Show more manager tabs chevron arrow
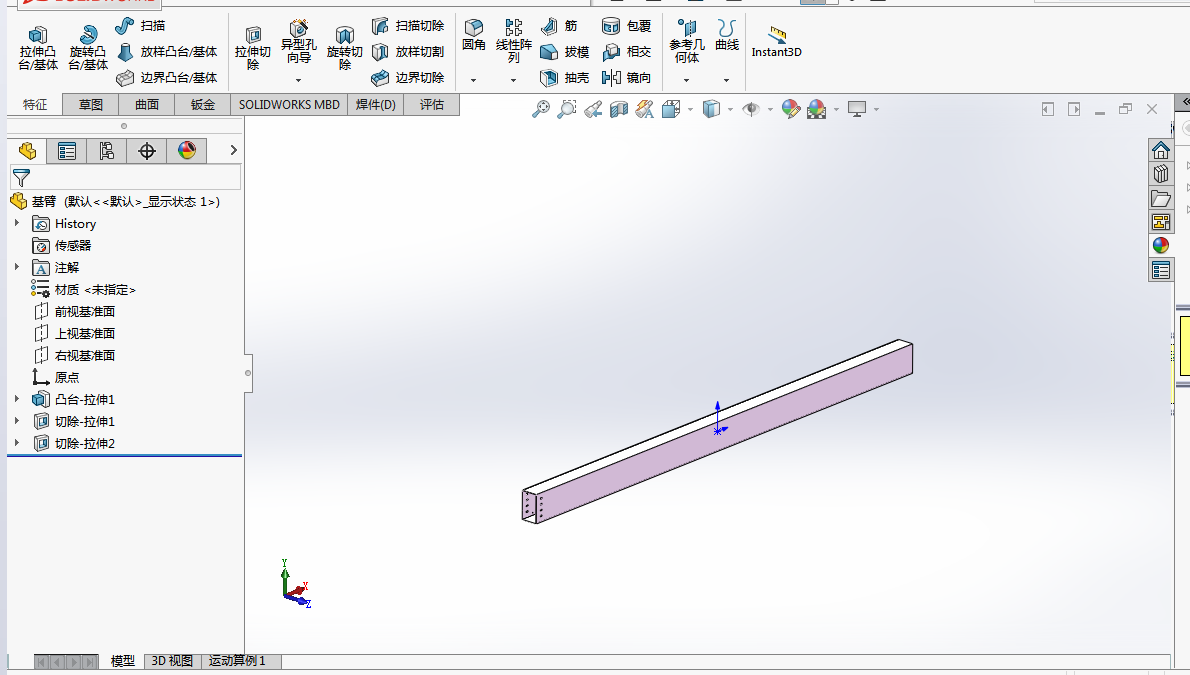 (x=234, y=150)
